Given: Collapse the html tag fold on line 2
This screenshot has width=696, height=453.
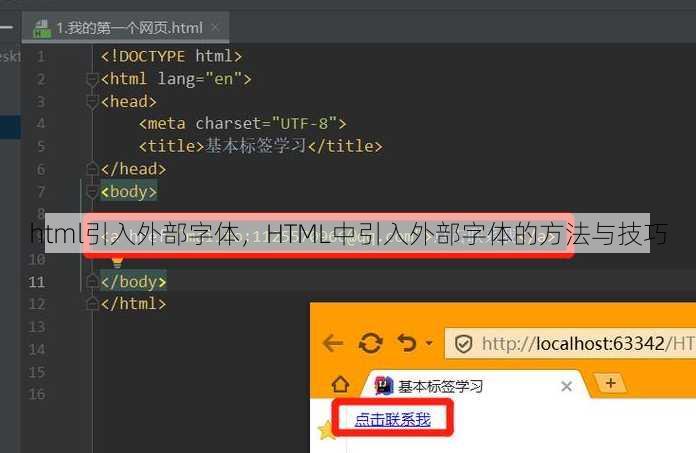Looking at the screenshot, I should click(92, 80).
